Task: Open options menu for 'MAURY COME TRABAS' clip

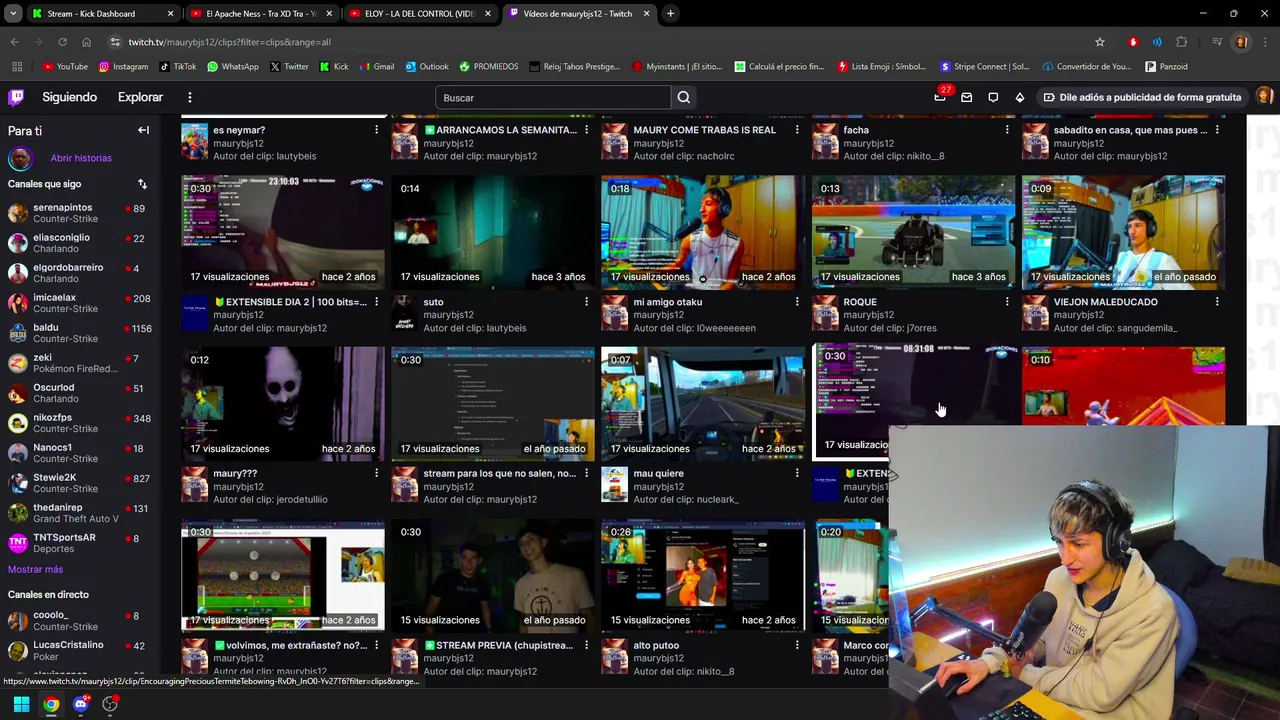Action: coord(796,130)
